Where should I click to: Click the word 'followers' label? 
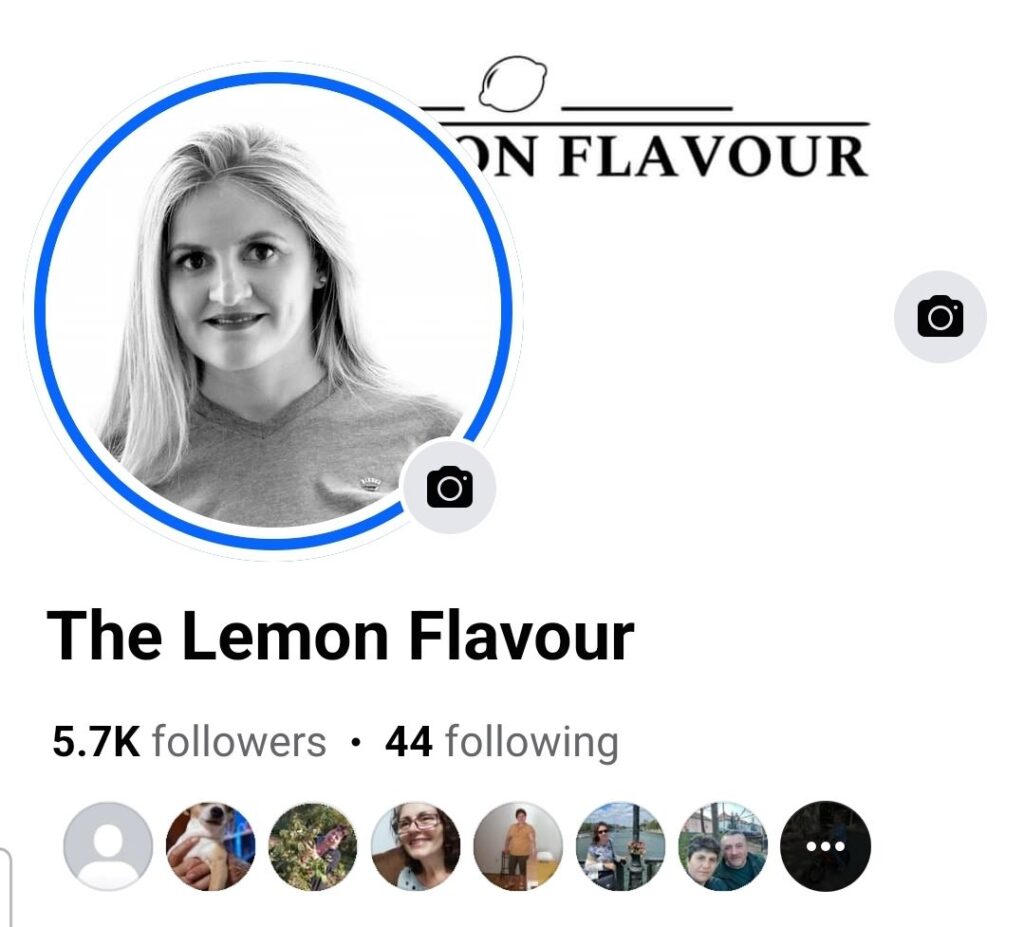coord(239,742)
